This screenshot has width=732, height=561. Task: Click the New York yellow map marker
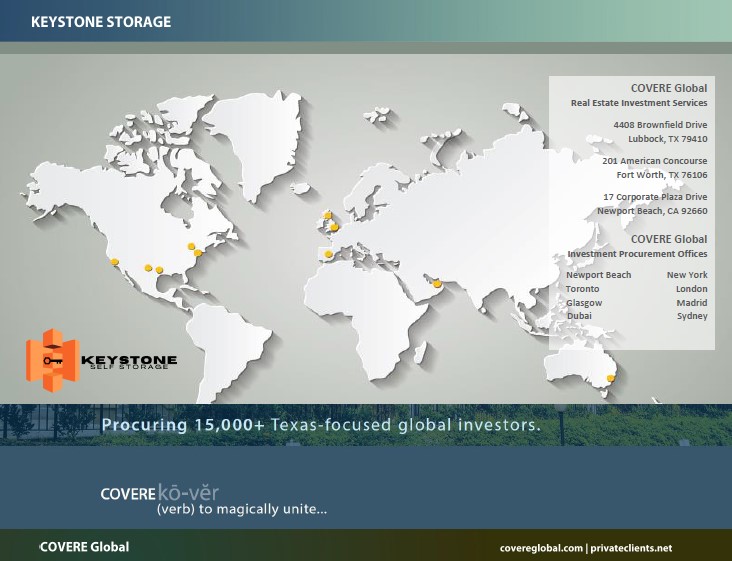[x=198, y=253]
